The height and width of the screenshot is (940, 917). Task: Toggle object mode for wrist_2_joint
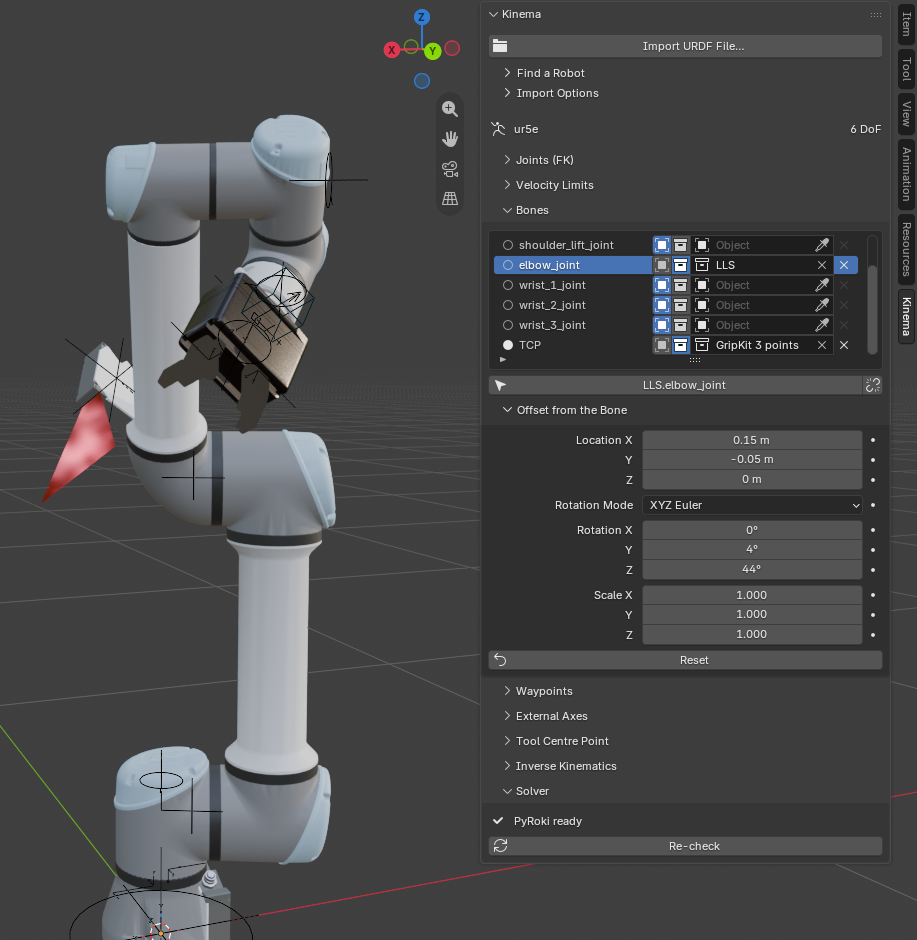662,305
